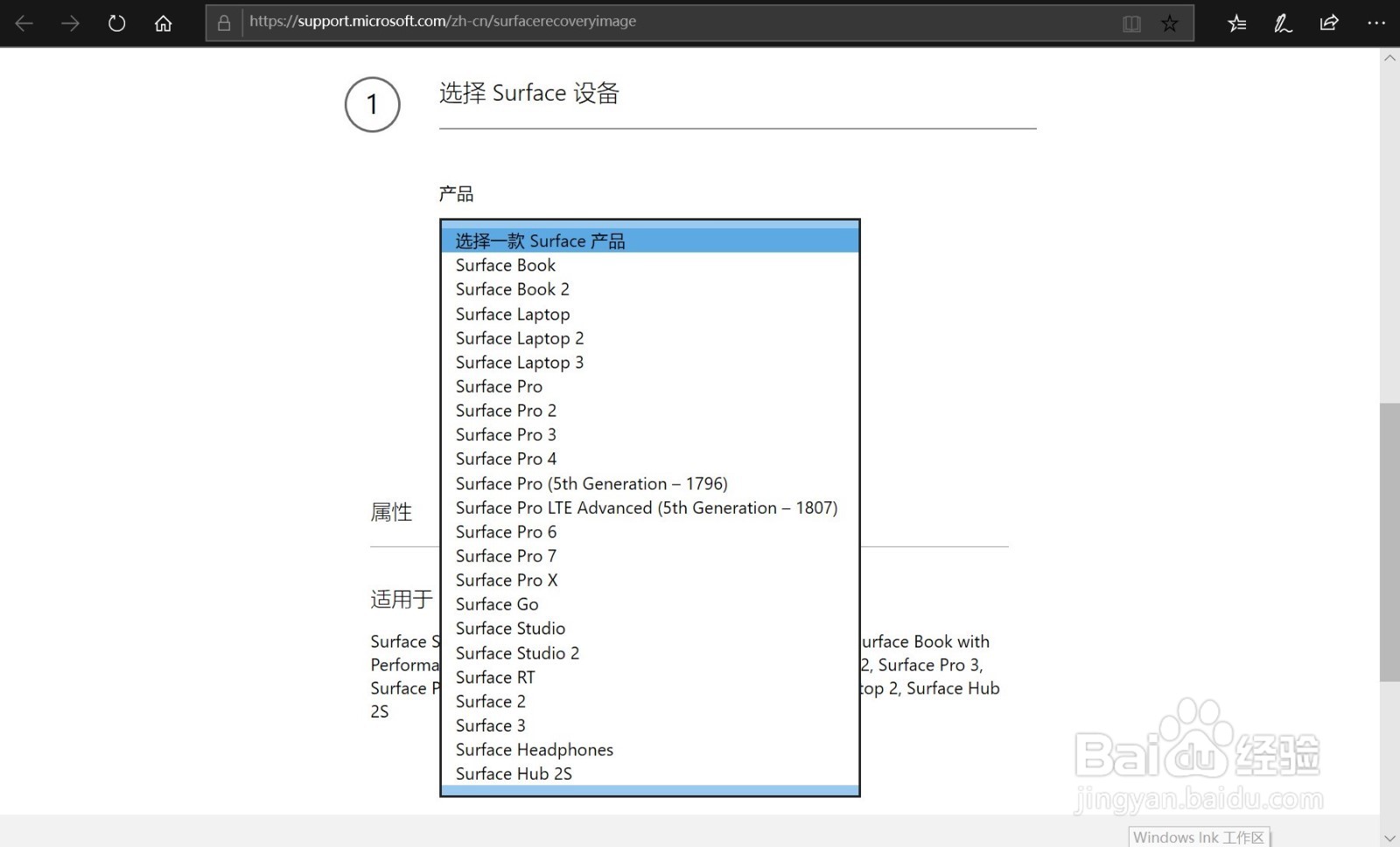Open browser settings and more menu
This screenshot has height=847, width=1400.
(x=1376, y=24)
